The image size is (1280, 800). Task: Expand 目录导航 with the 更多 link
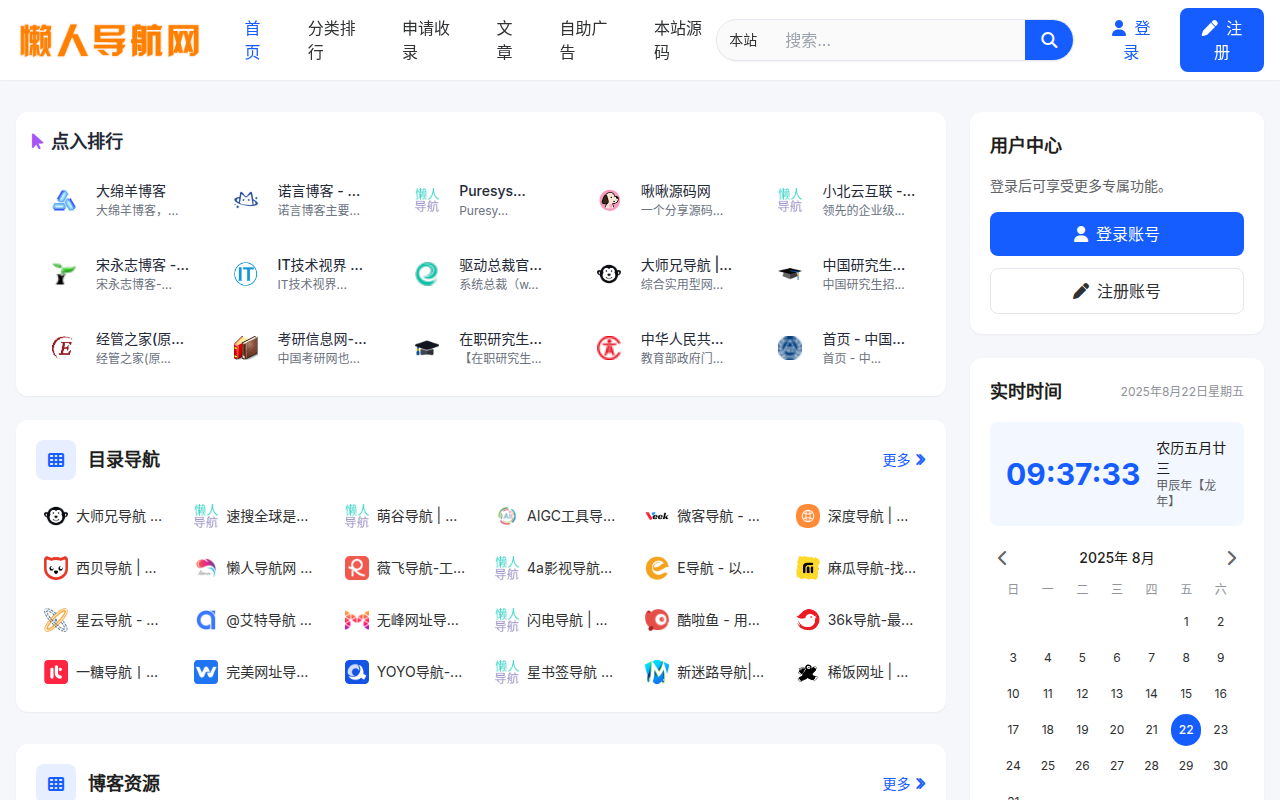pos(904,460)
